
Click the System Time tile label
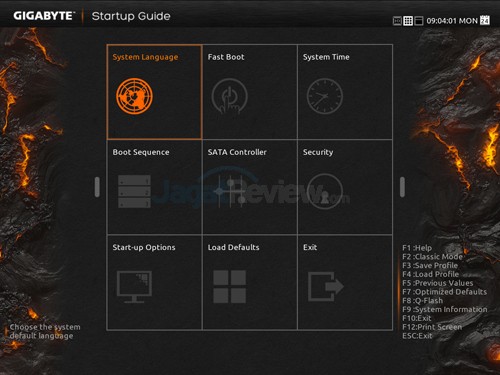coord(326,57)
